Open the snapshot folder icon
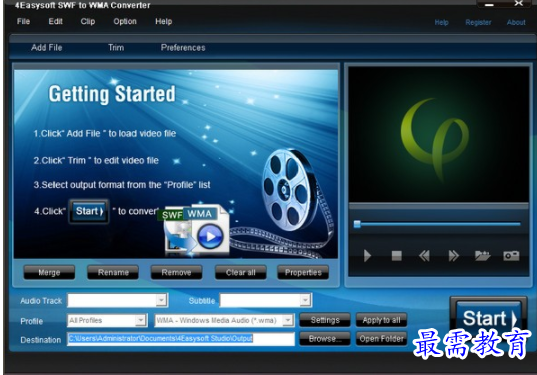Screen dimensions: 537x375 coord(482,255)
